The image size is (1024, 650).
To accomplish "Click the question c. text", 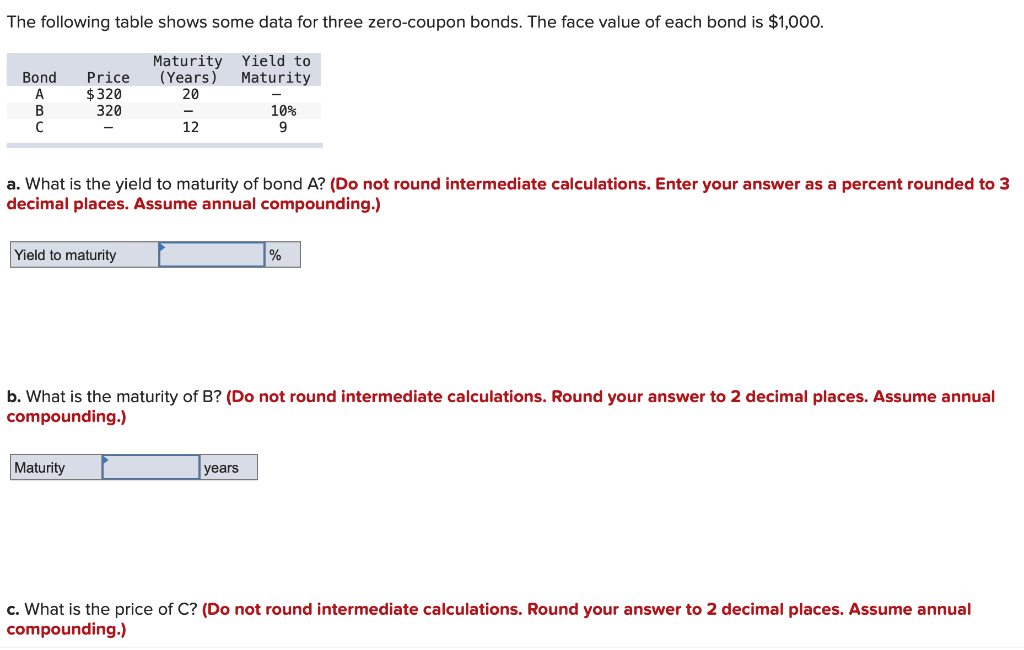I will pos(100,609).
